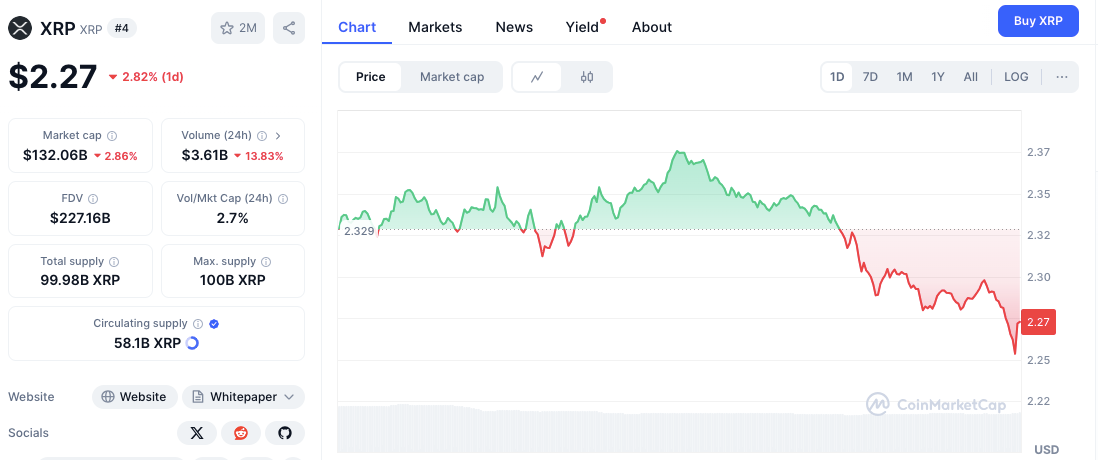The width and height of the screenshot is (1098, 460).
Task: Click the $2.27 price text
Action: click(x=53, y=76)
